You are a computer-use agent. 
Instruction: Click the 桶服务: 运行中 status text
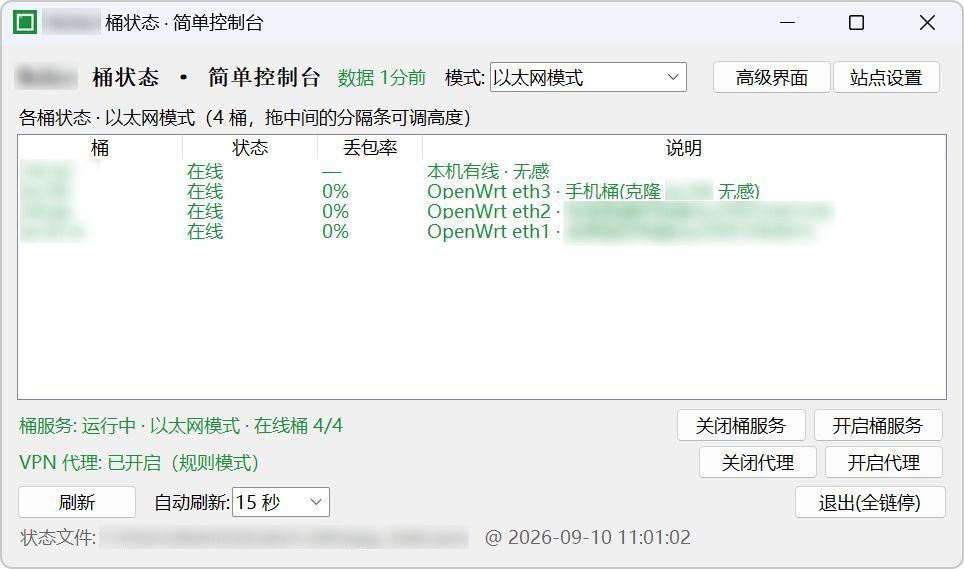(181, 425)
